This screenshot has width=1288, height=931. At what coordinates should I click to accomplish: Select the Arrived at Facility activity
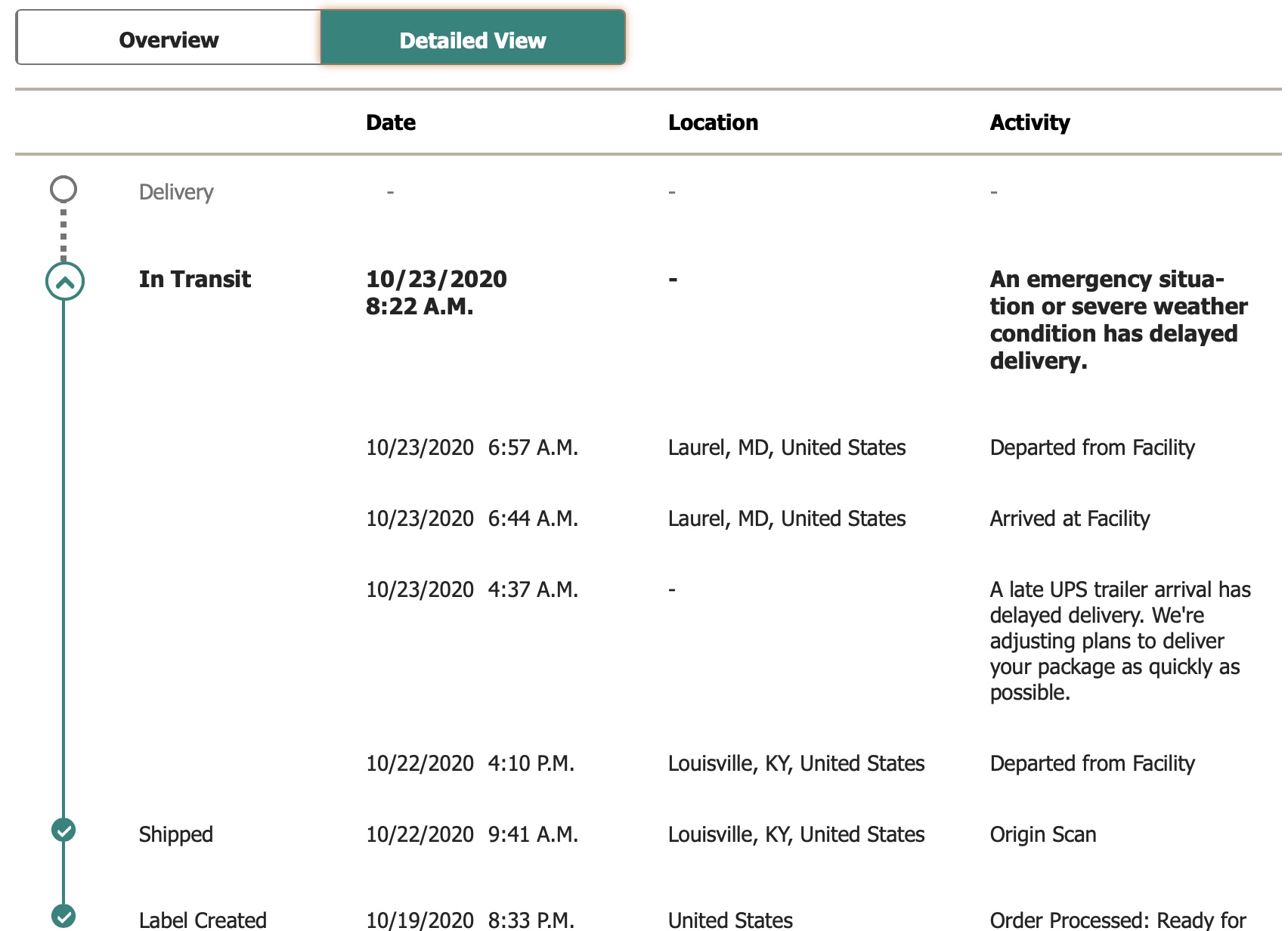(x=1070, y=518)
